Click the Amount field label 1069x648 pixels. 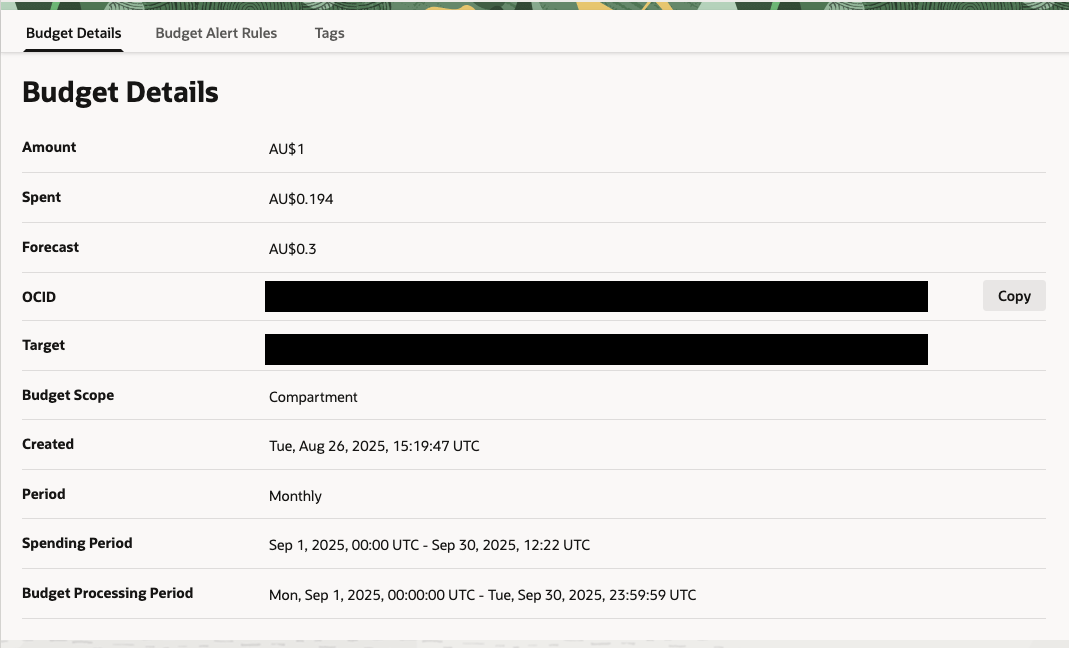point(49,147)
